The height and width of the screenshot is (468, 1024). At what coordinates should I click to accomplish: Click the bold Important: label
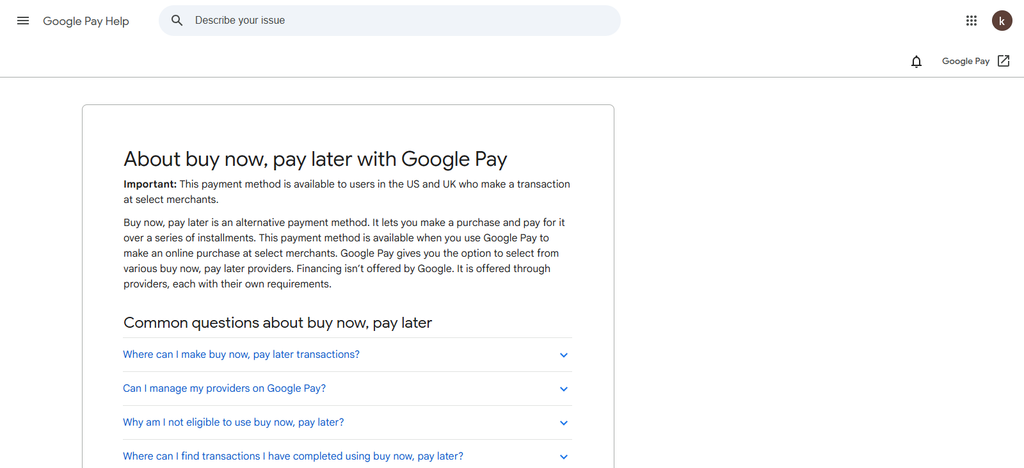[150, 184]
